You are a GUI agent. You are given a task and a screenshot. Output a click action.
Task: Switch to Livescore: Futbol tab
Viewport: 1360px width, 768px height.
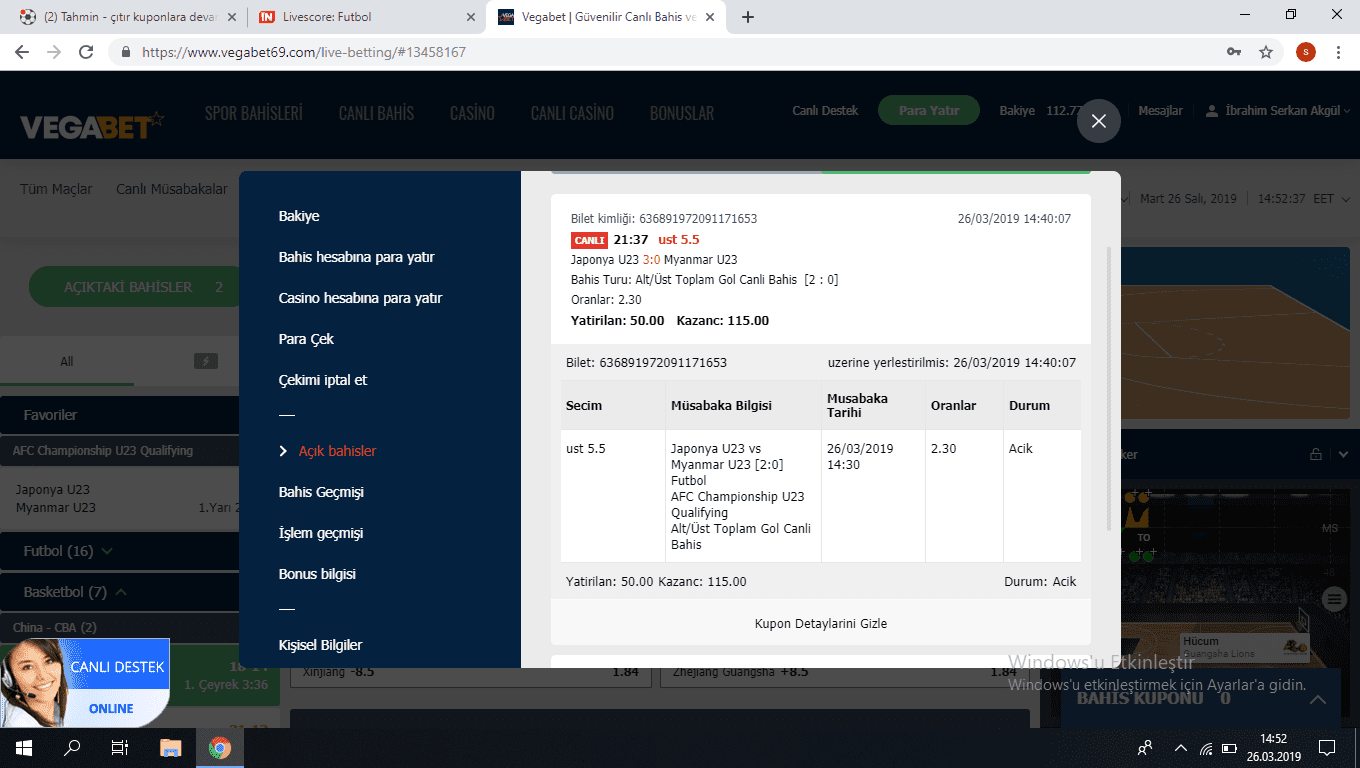[366, 17]
